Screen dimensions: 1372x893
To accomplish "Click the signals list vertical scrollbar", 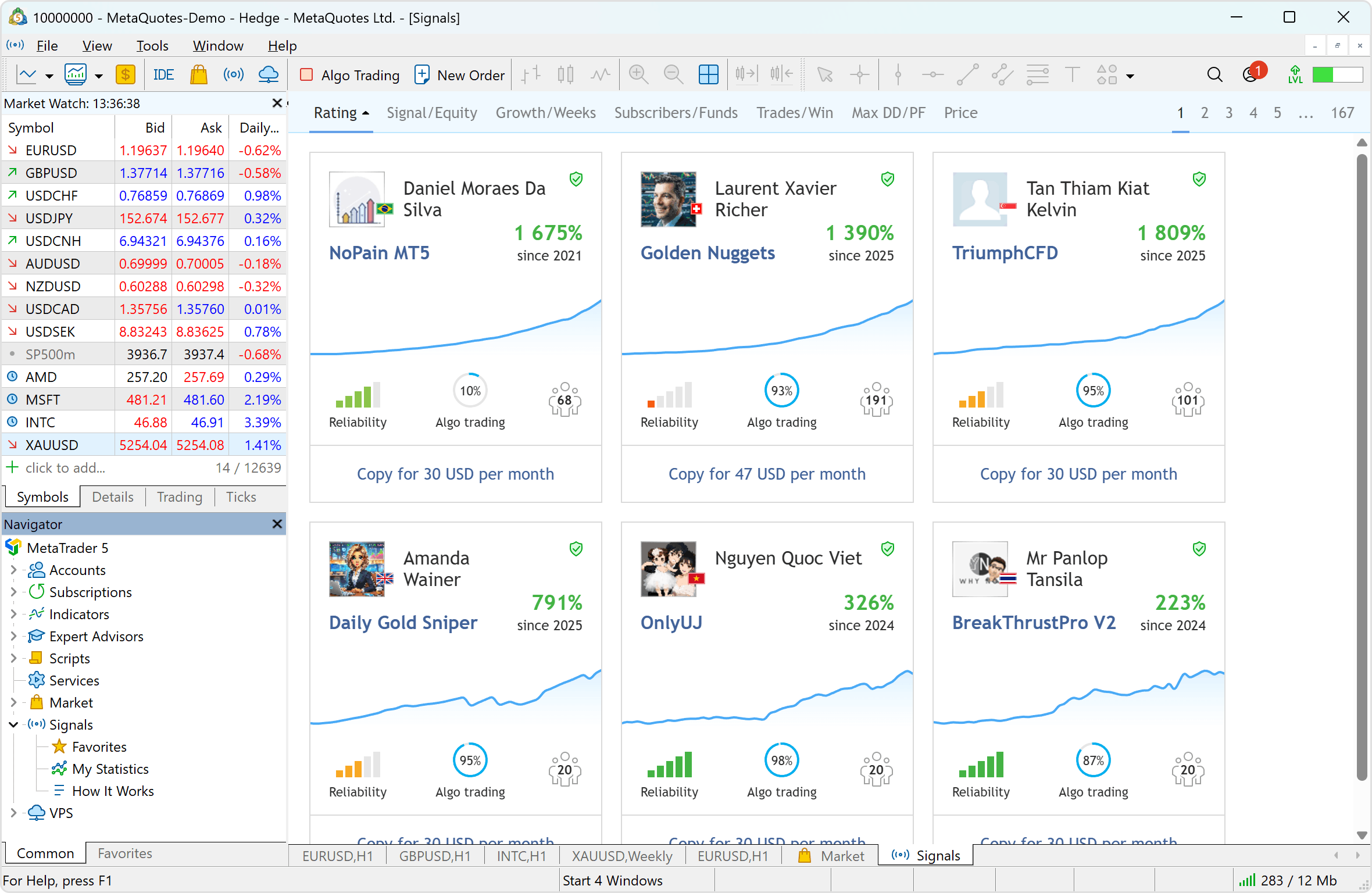I will [1362, 467].
